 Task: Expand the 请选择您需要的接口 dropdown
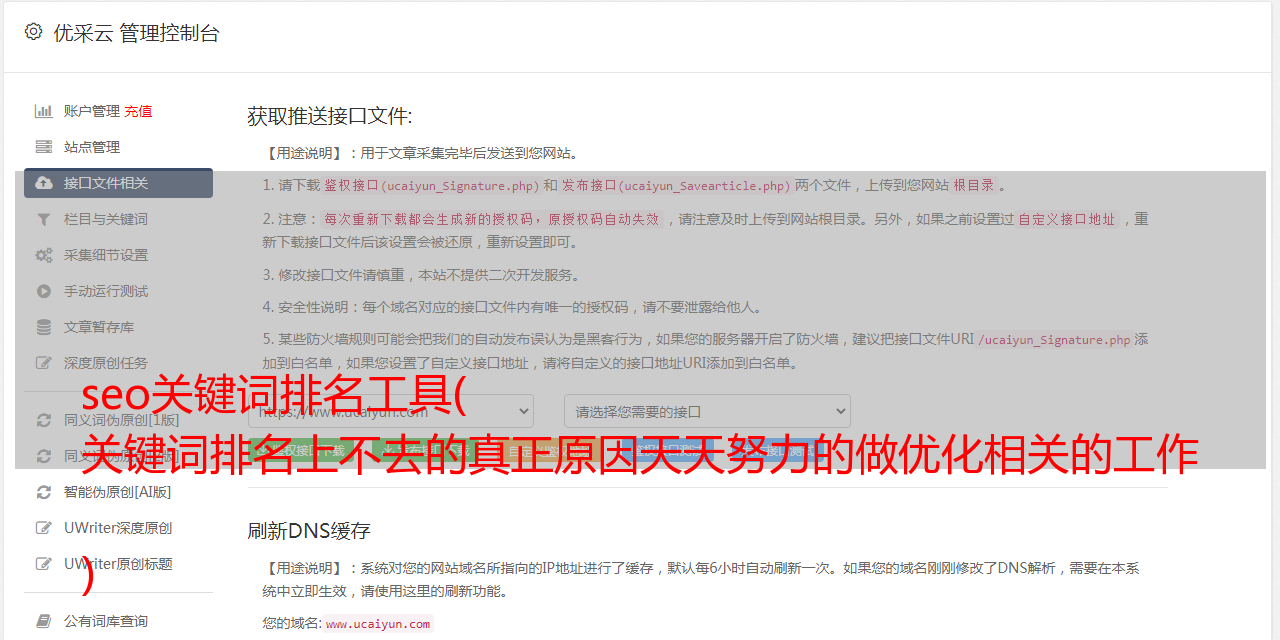point(707,411)
